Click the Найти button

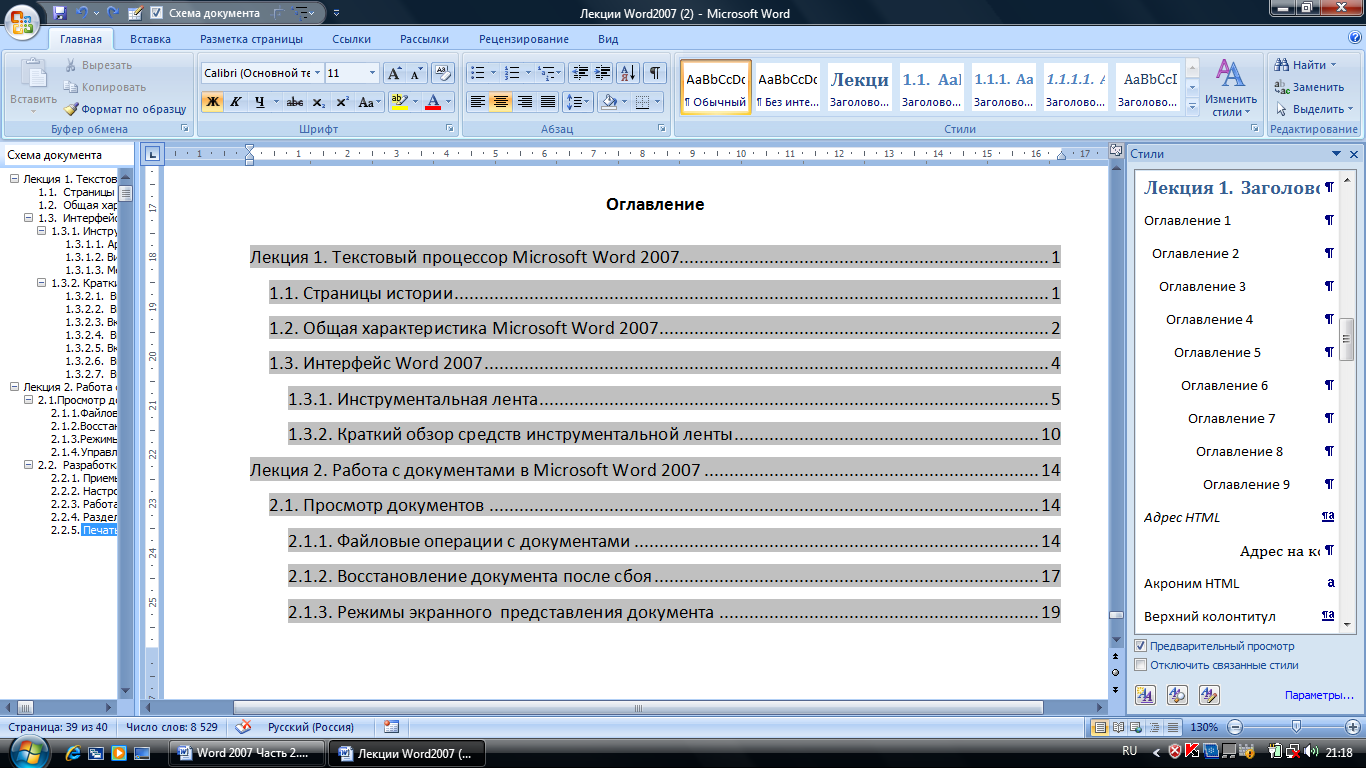tap(1306, 65)
